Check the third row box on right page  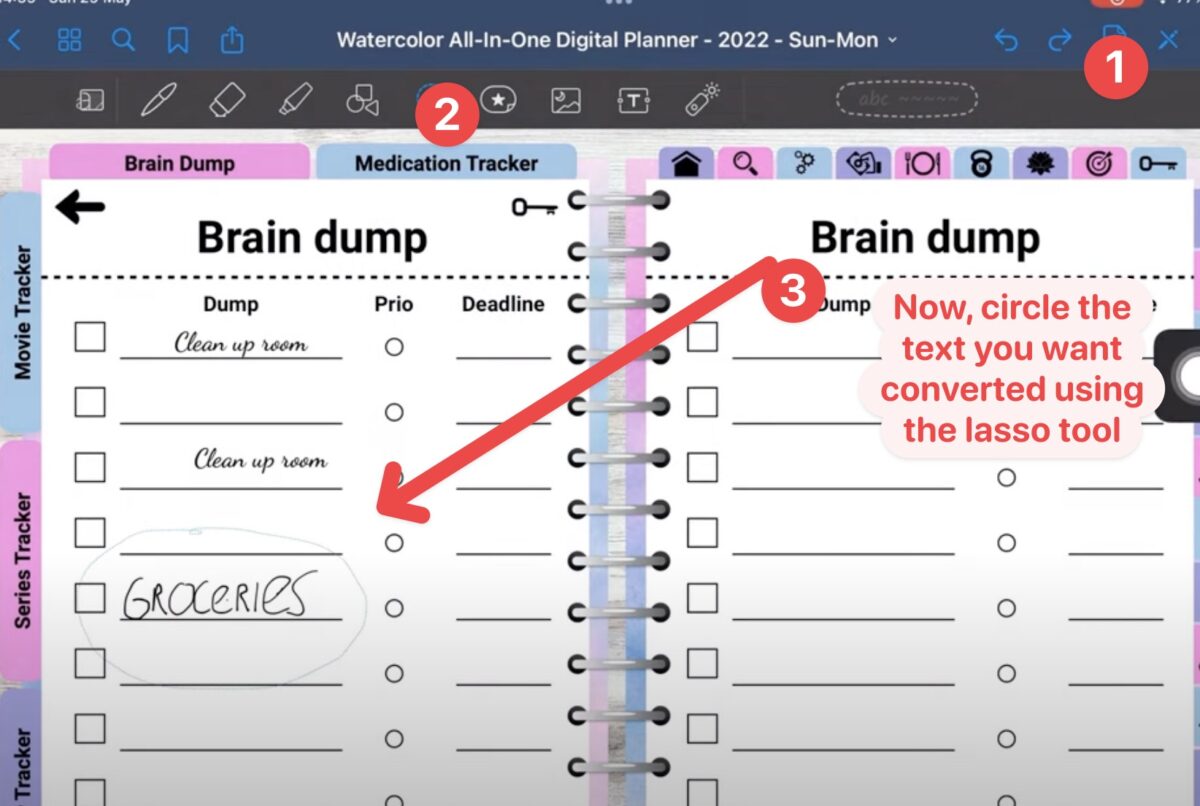click(x=703, y=467)
